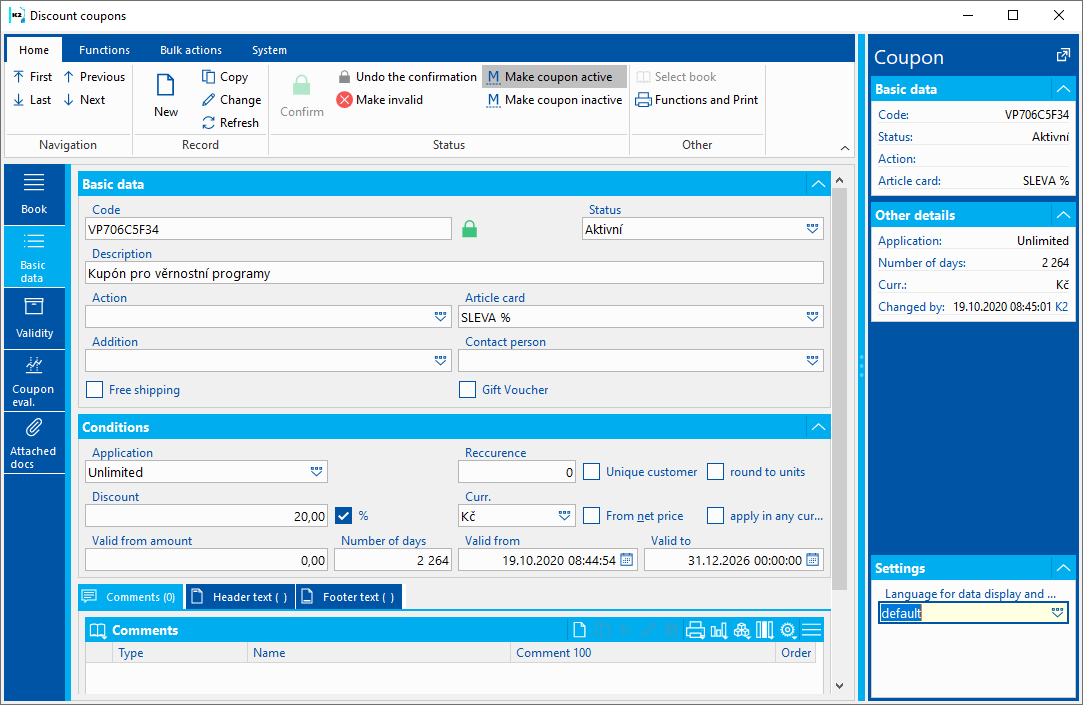Screen dimensions: 1083x705
Task: Click the Recurrence number field
Action: (x=517, y=472)
